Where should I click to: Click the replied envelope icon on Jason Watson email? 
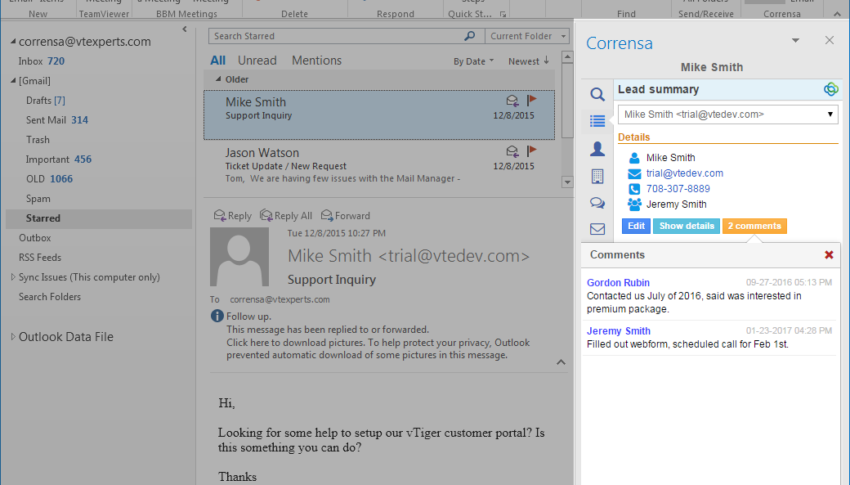[512, 151]
